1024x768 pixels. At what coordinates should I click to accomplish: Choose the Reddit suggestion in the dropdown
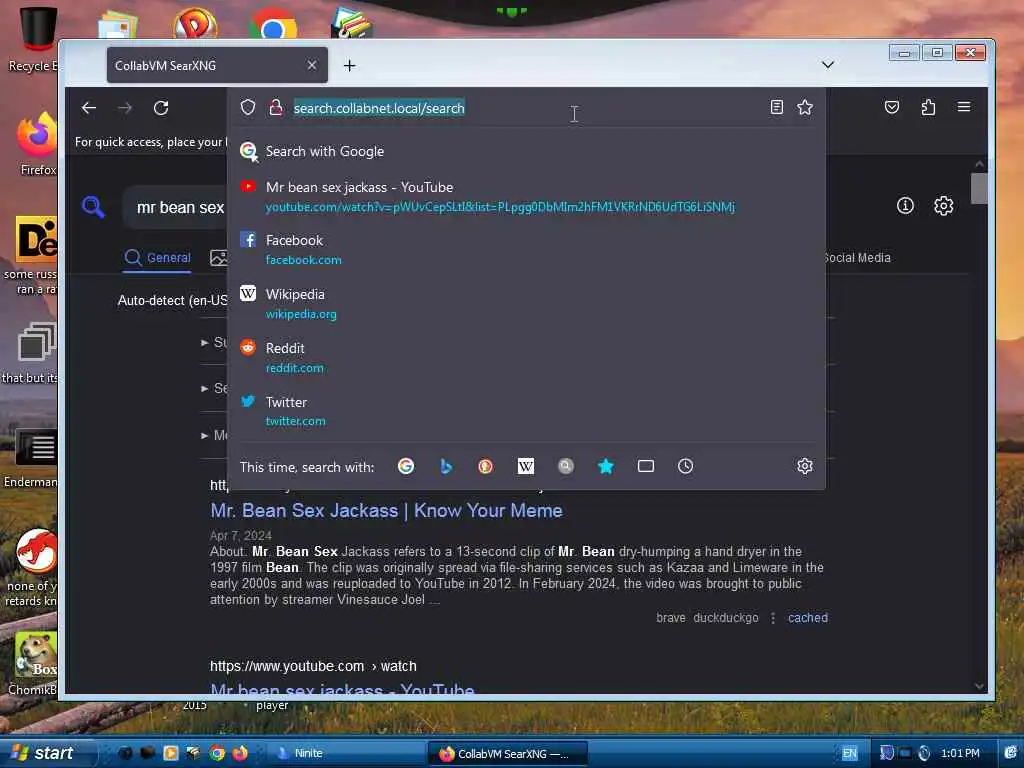tap(526, 358)
